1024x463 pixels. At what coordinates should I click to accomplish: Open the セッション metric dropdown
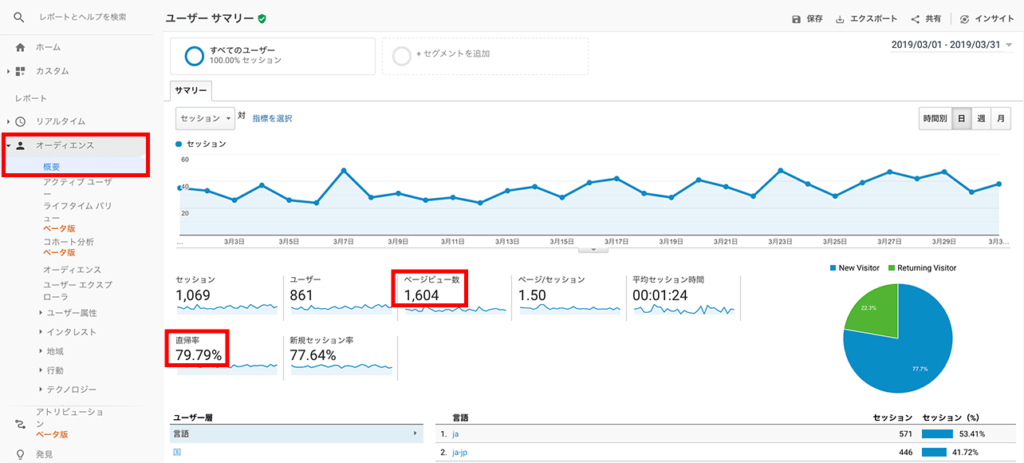(x=205, y=118)
